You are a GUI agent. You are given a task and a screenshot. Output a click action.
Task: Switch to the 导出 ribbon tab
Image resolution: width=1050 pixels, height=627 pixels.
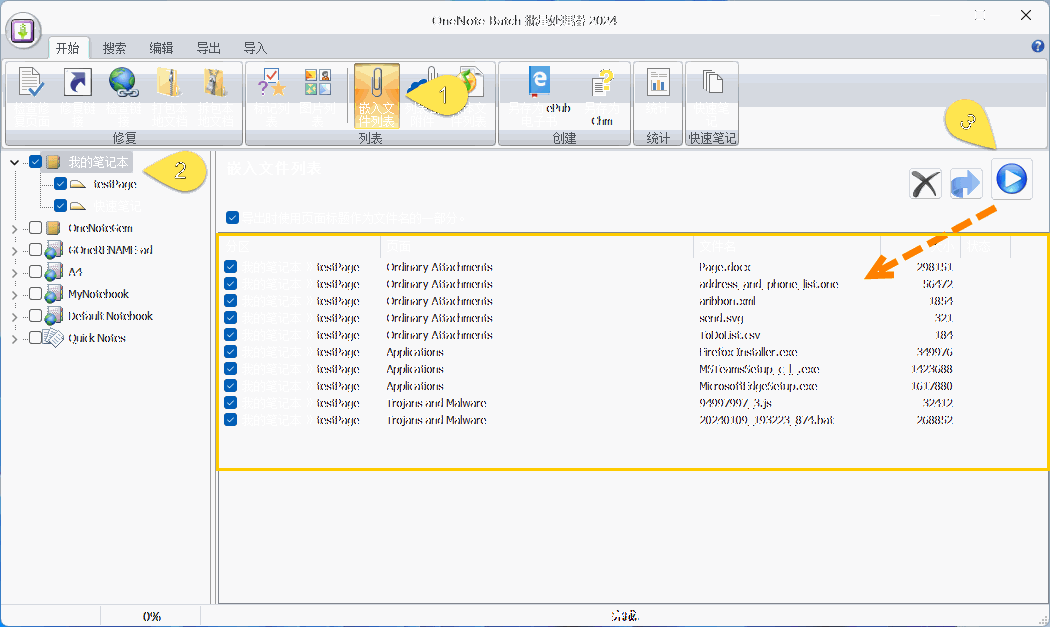[x=208, y=48]
